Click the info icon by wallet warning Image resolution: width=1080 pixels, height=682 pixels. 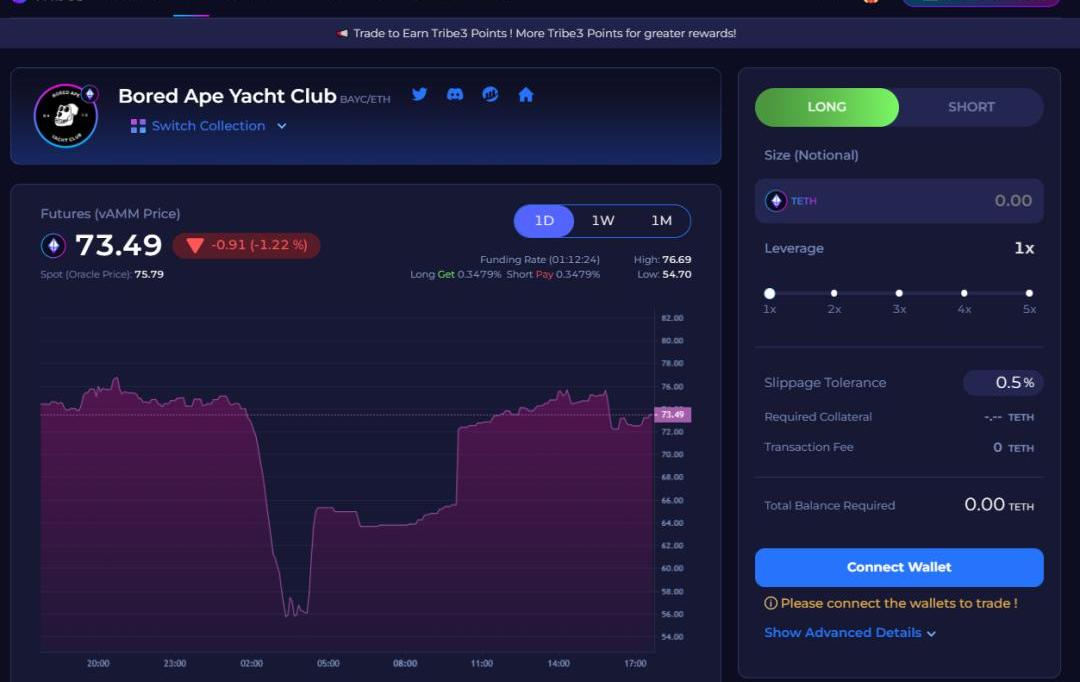click(771, 603)
